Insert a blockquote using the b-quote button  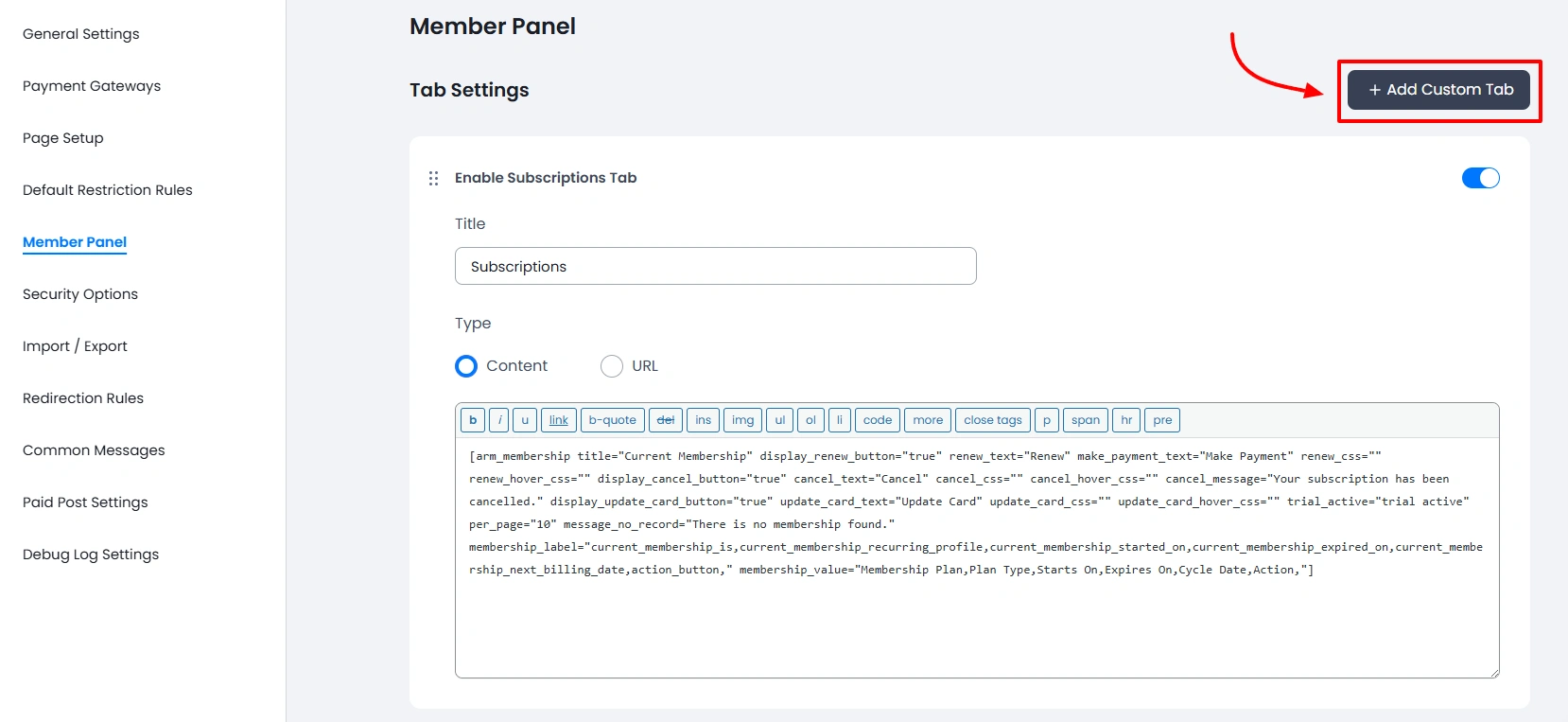pyautogui.click(x=612, y=420)
